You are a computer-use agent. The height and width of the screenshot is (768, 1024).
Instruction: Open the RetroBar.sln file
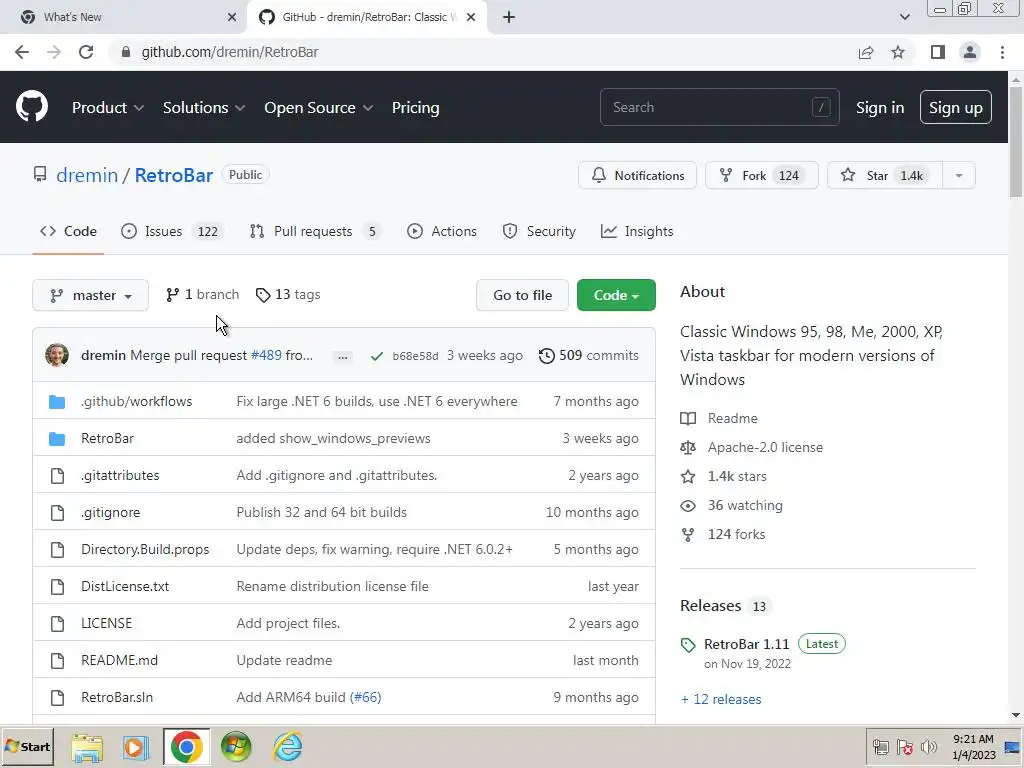point(117,697)
